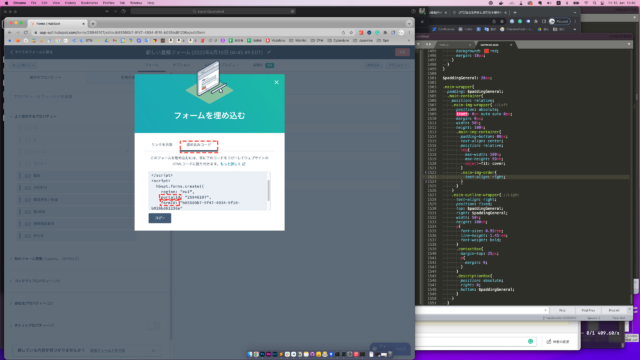Bookmark the HubSpot page with star icon
This screenshot has height=360, width=640.
(x=351, y=32)
